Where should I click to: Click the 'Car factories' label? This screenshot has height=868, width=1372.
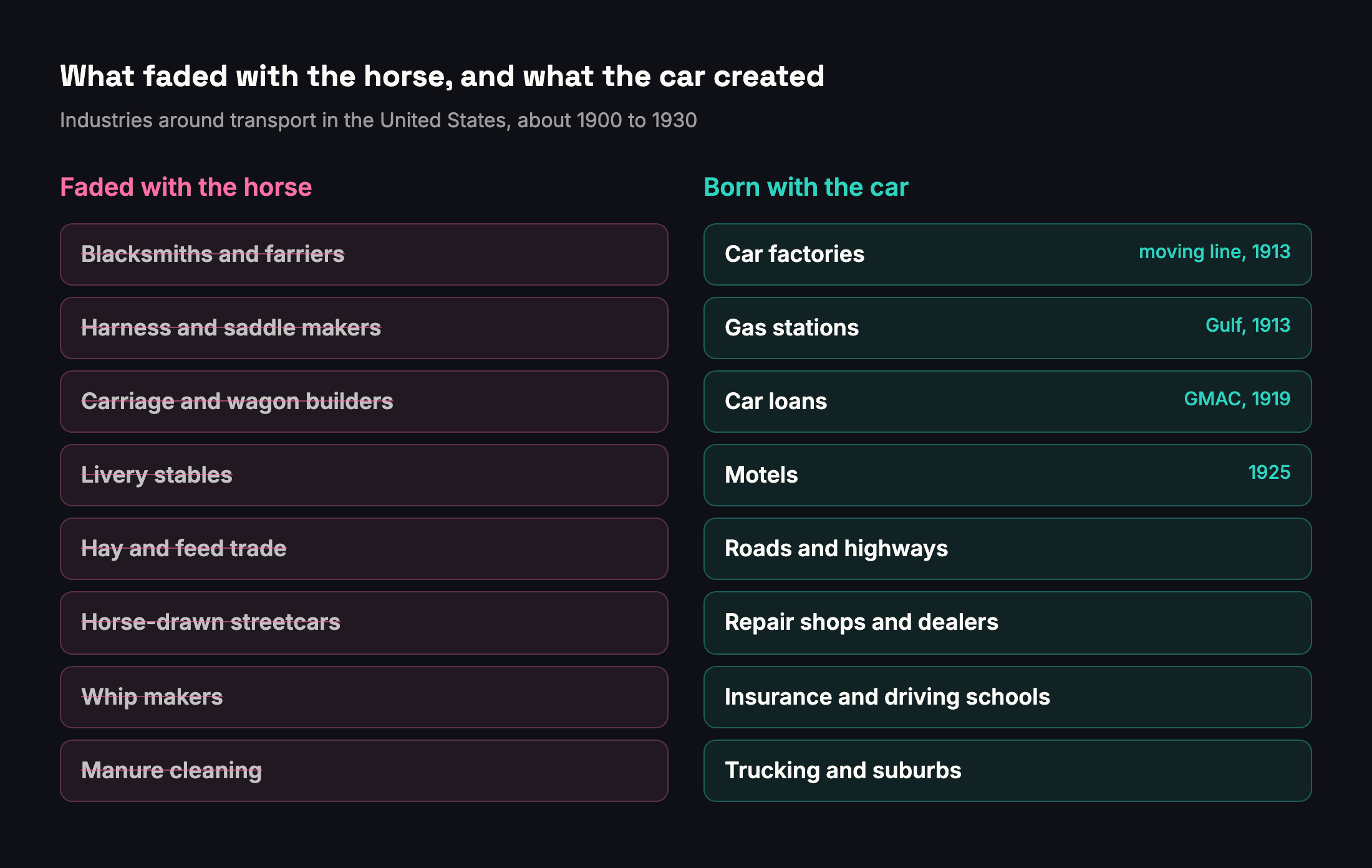pos(795,254)
